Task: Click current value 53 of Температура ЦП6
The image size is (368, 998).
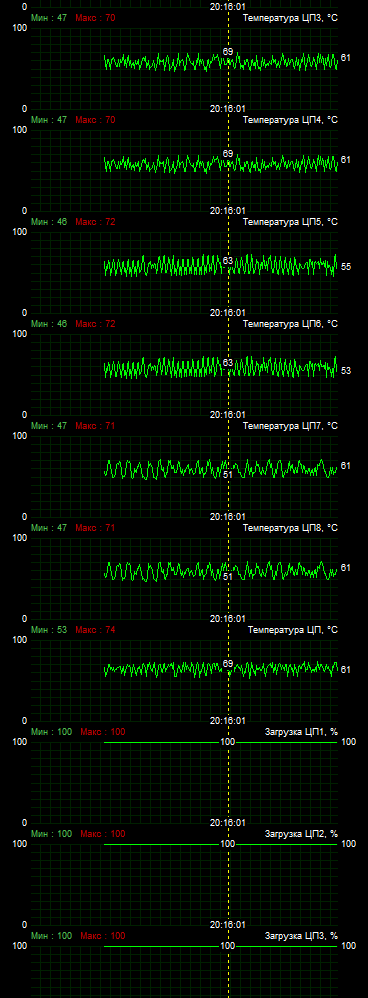Action: click(346, 370)
